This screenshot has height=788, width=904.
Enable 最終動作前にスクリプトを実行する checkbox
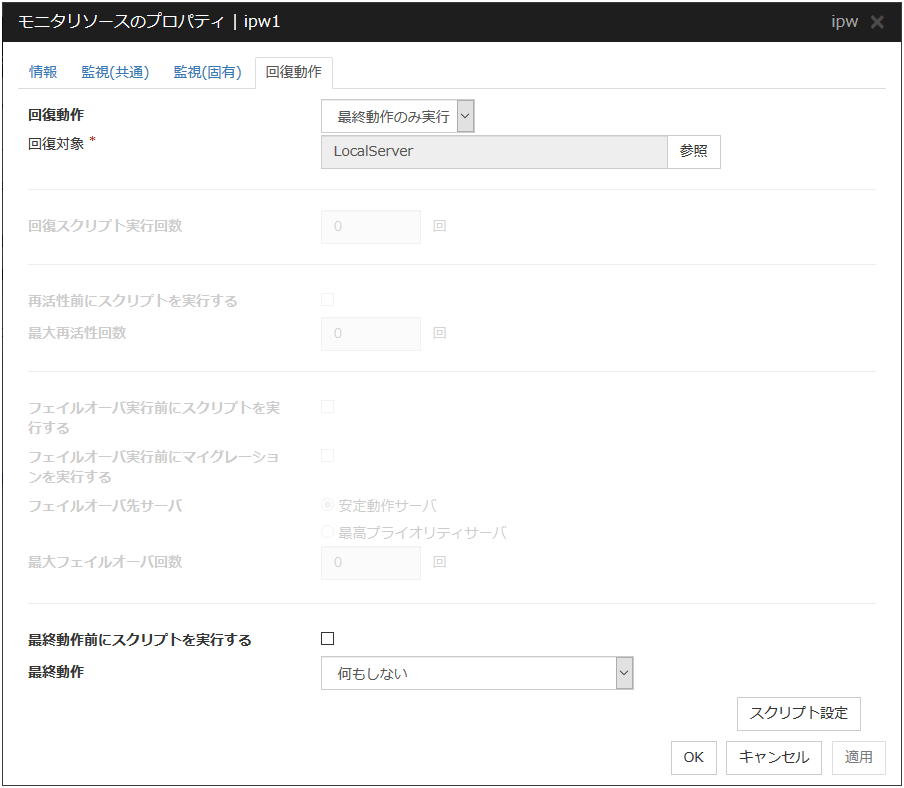coord(327,639)
